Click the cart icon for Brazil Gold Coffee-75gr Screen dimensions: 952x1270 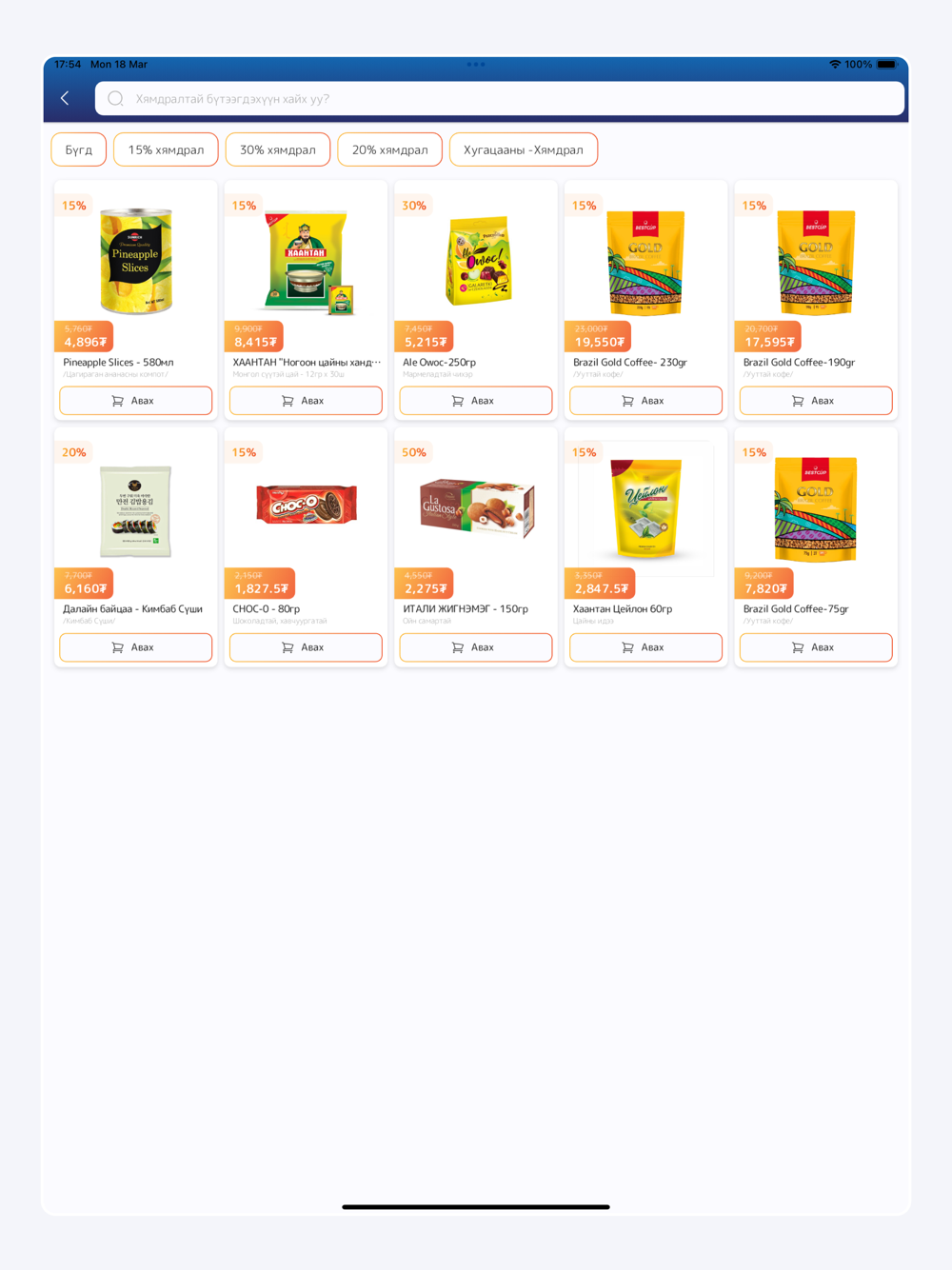point(798,647)
